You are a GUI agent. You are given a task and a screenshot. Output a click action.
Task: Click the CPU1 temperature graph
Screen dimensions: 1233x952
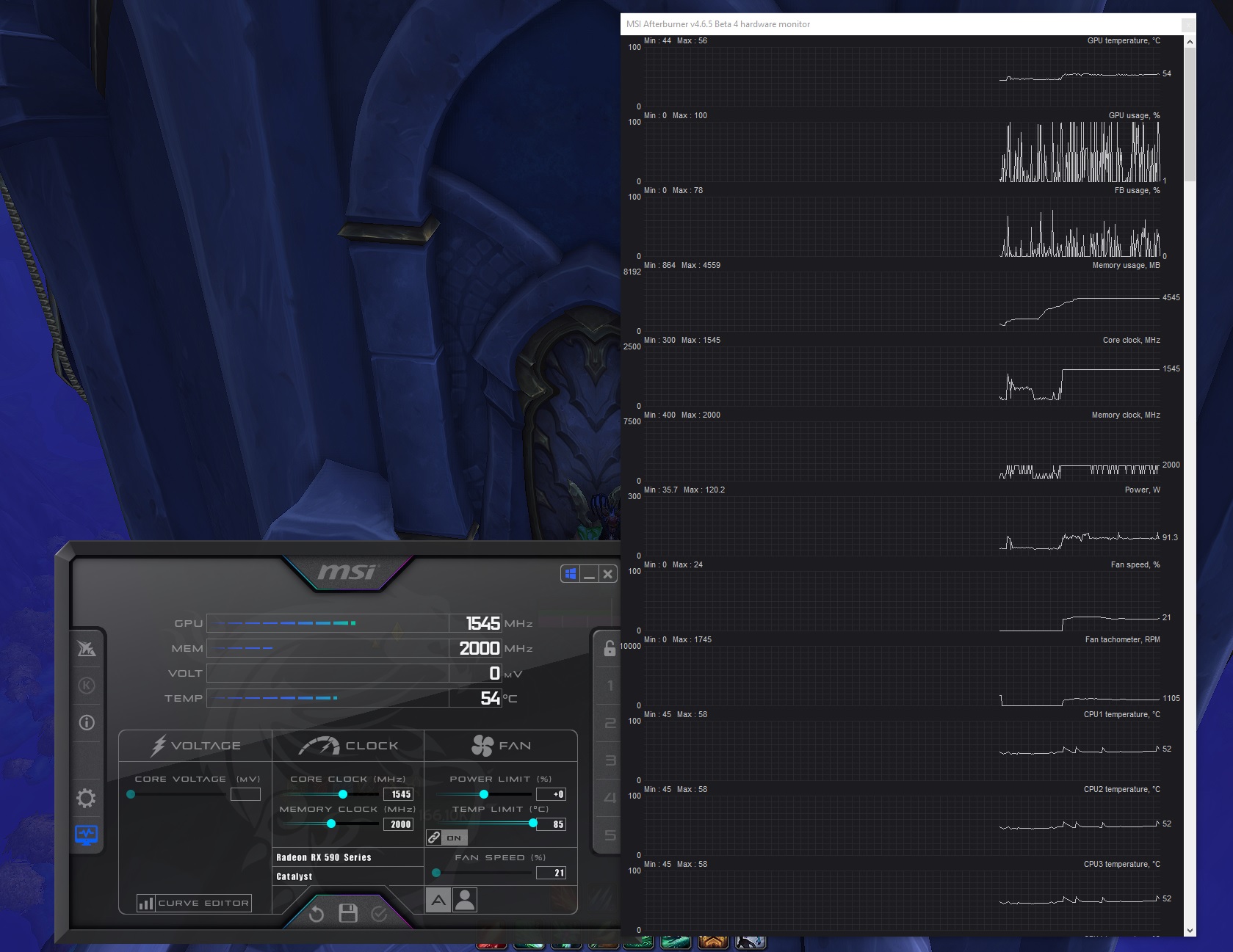point(903,751)
